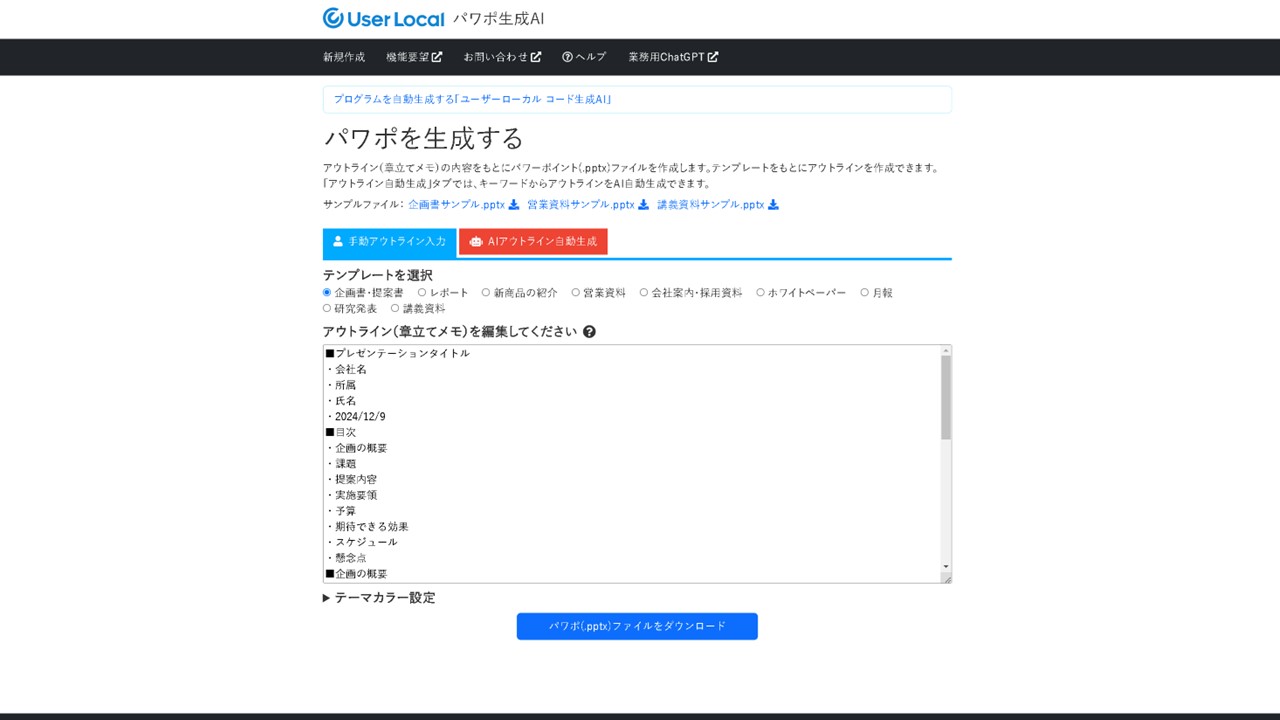Viewport: 1280px width, 720px height.
Task: Expand the テーマカラー設定 section
Action: [x=380, y=597]
